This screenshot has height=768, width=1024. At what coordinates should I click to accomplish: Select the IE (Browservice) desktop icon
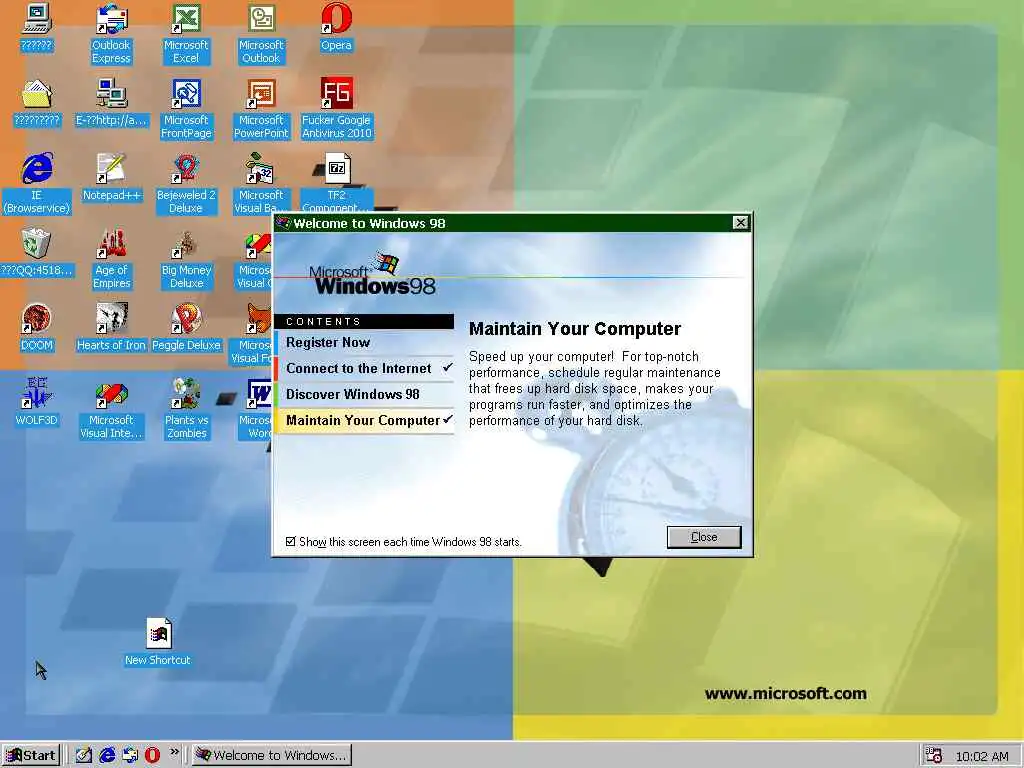click(37, 184)
